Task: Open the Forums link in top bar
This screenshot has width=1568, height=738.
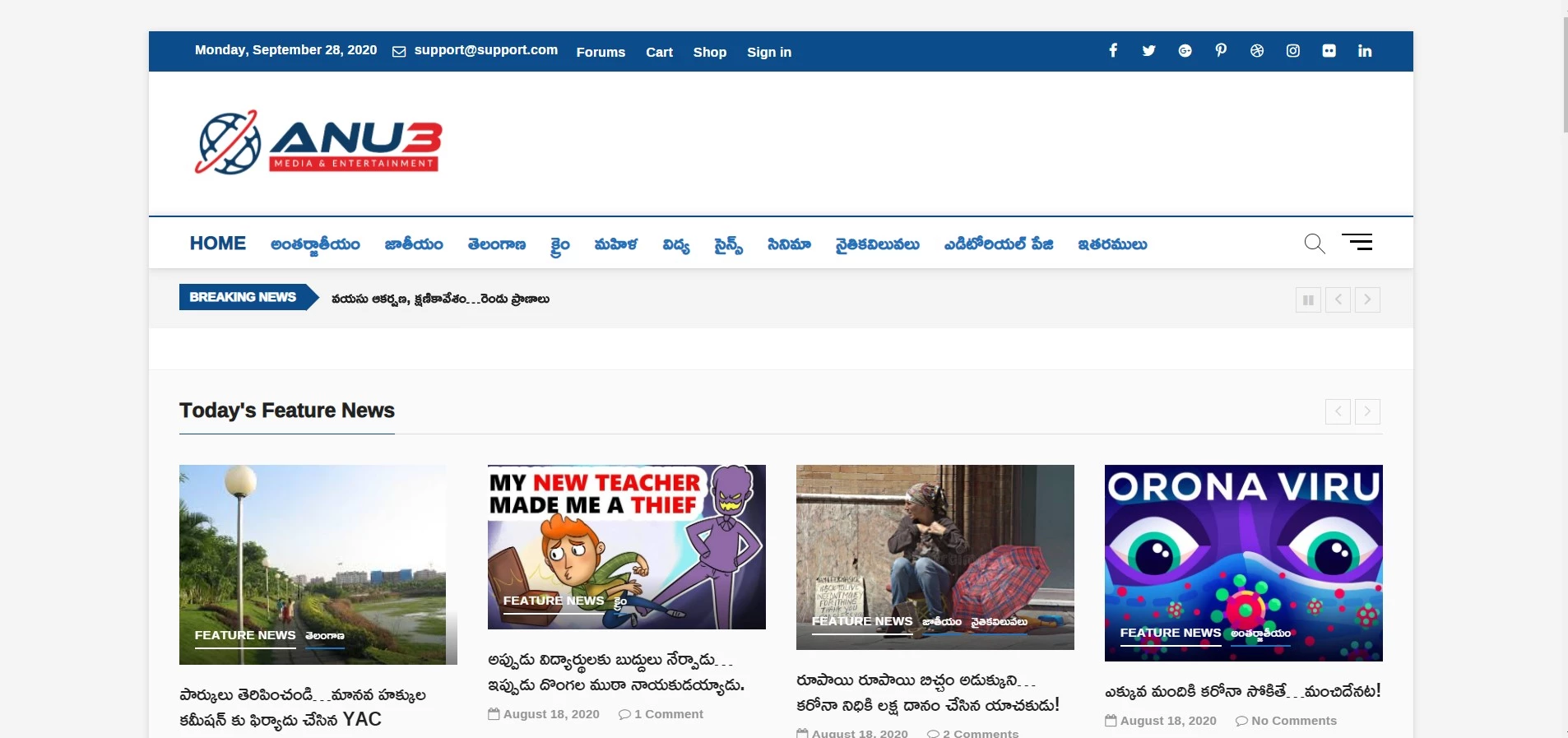Action: [x=601, y=52]
